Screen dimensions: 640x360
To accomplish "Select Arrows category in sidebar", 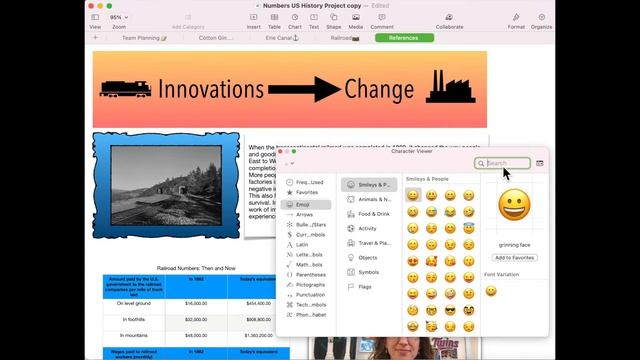I will point(305,215).
